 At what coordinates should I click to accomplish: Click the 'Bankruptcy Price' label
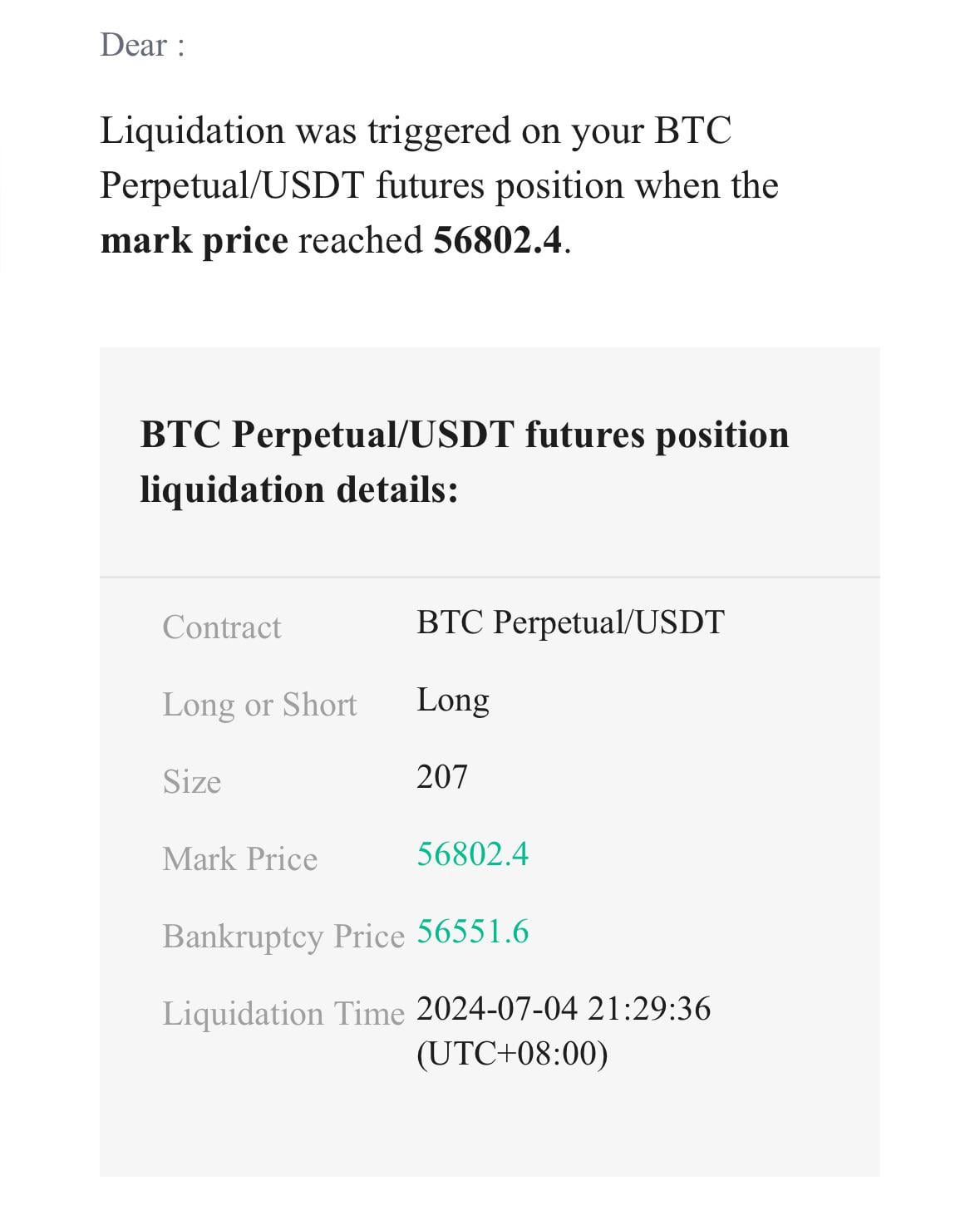click(283, 937)
